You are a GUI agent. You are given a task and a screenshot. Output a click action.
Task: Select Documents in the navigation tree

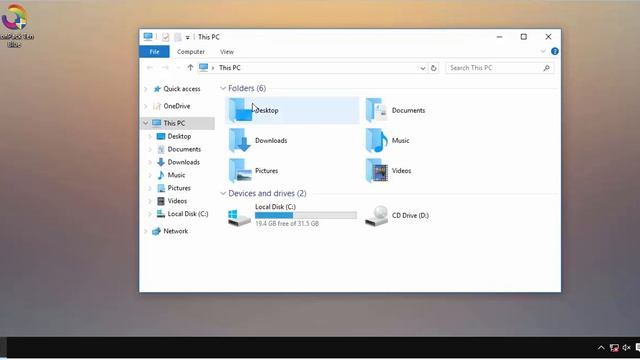pyautogui.click(x=184, y=149)
